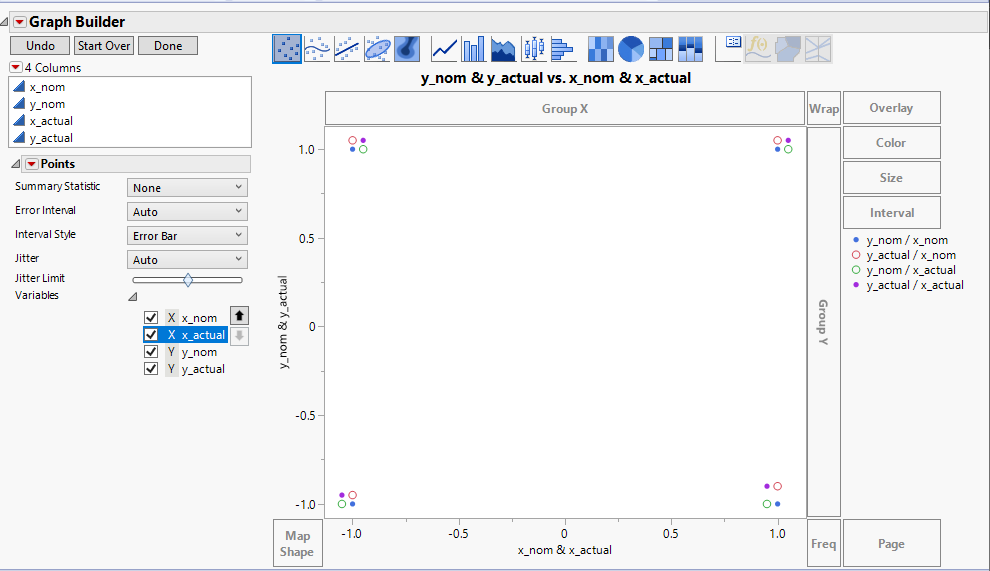Click legend entry y_nom / x_actual

coord(904,270)
